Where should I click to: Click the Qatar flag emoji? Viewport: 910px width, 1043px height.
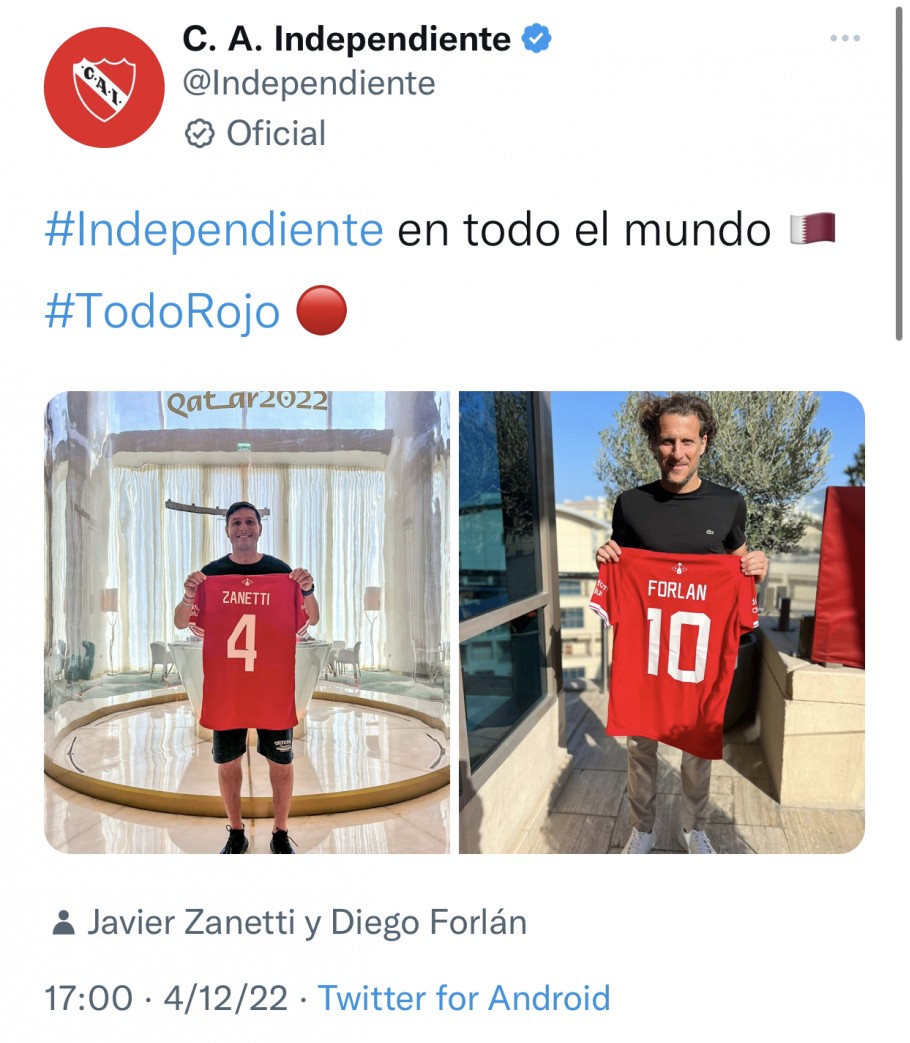click(812, 229)
